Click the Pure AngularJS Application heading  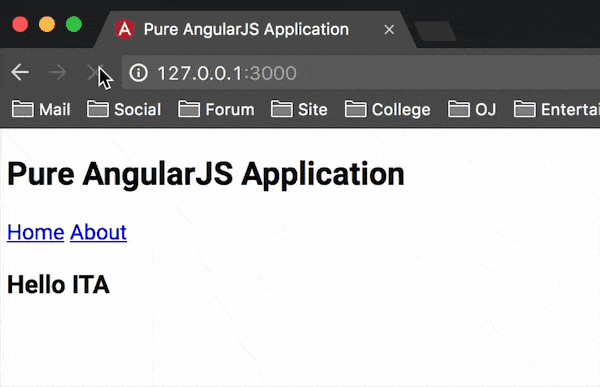pos(206,174)
